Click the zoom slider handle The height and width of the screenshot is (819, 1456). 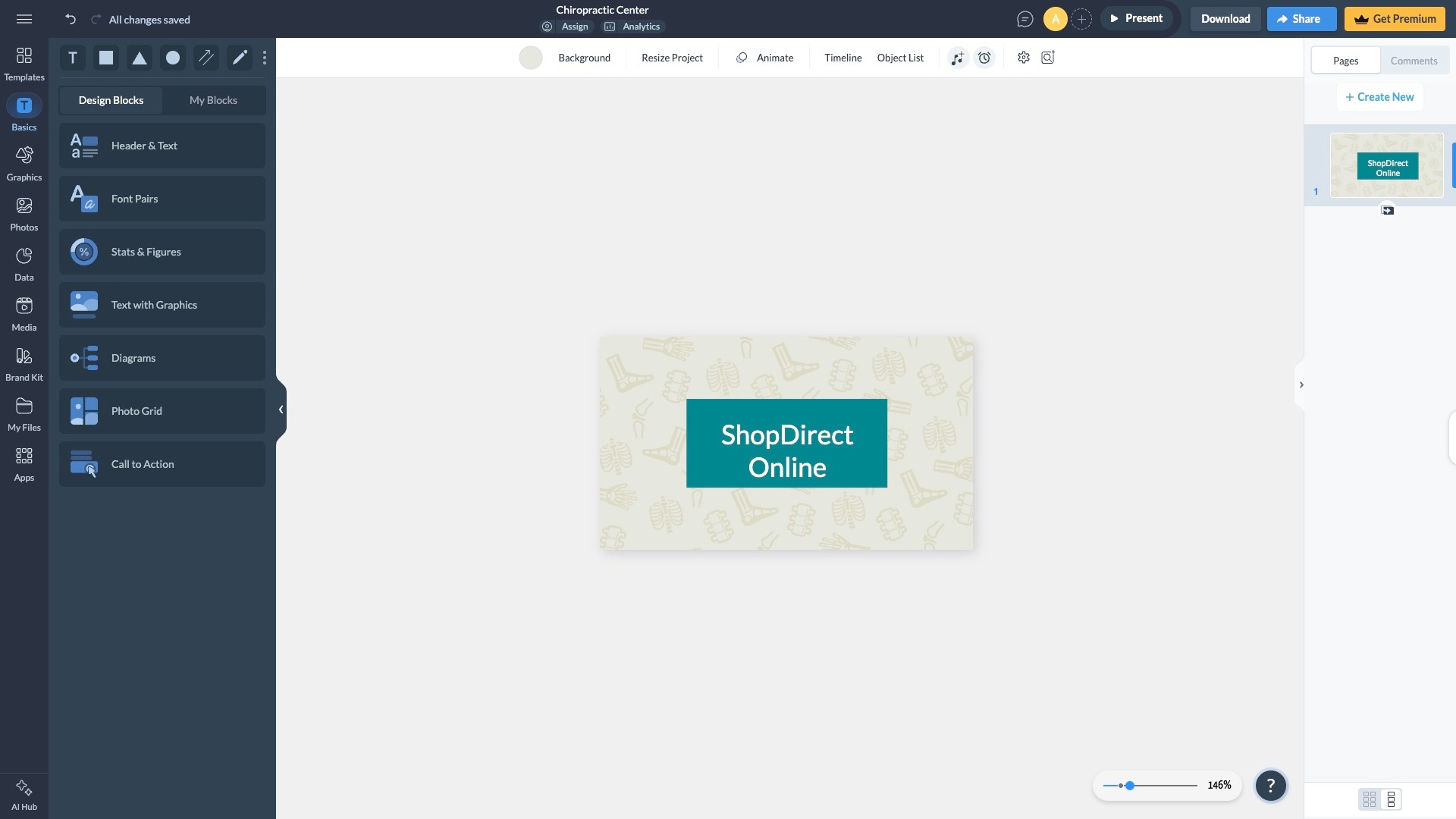pyautogui.click(x=1129, y=786)
